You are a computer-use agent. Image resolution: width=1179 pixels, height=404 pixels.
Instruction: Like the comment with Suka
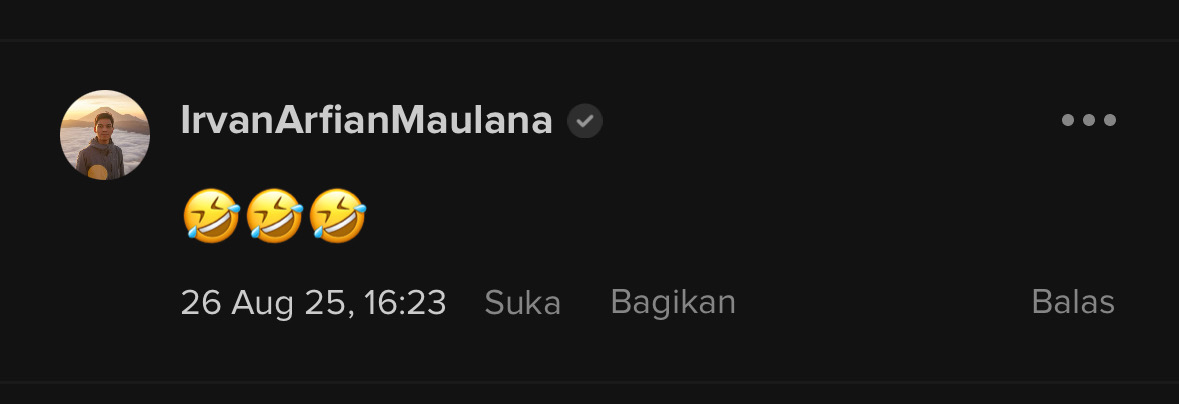[x=523, y=302]
